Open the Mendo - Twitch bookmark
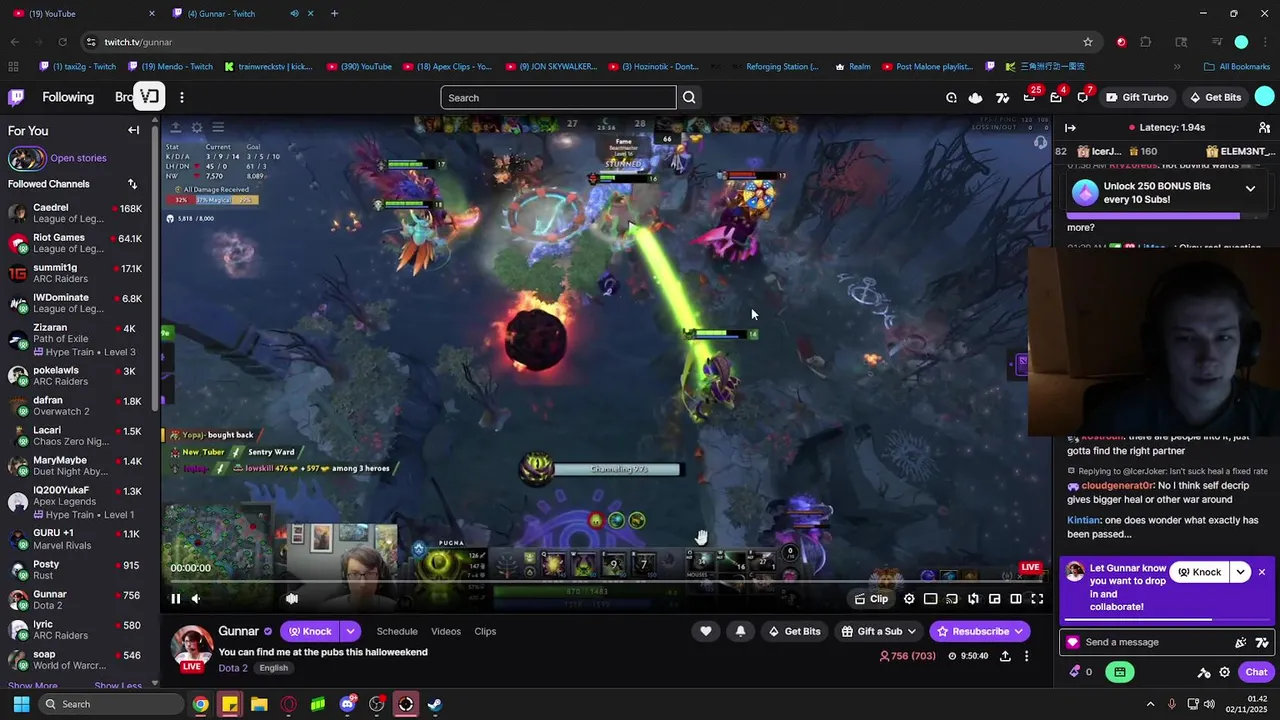The height and width of the screenshot is (720, 1280). click(x=170, y=67)
